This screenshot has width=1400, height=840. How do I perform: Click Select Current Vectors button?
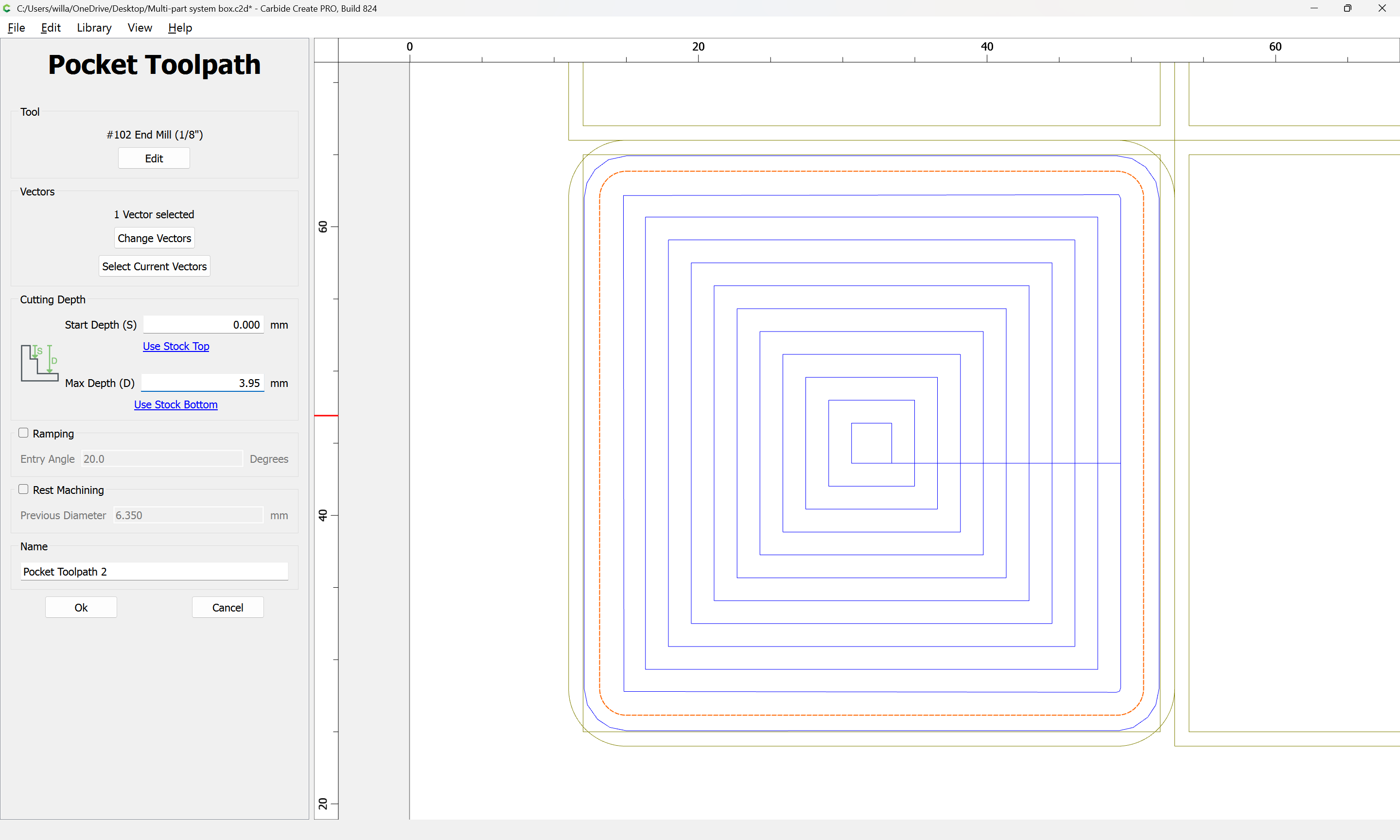point(155,266)
